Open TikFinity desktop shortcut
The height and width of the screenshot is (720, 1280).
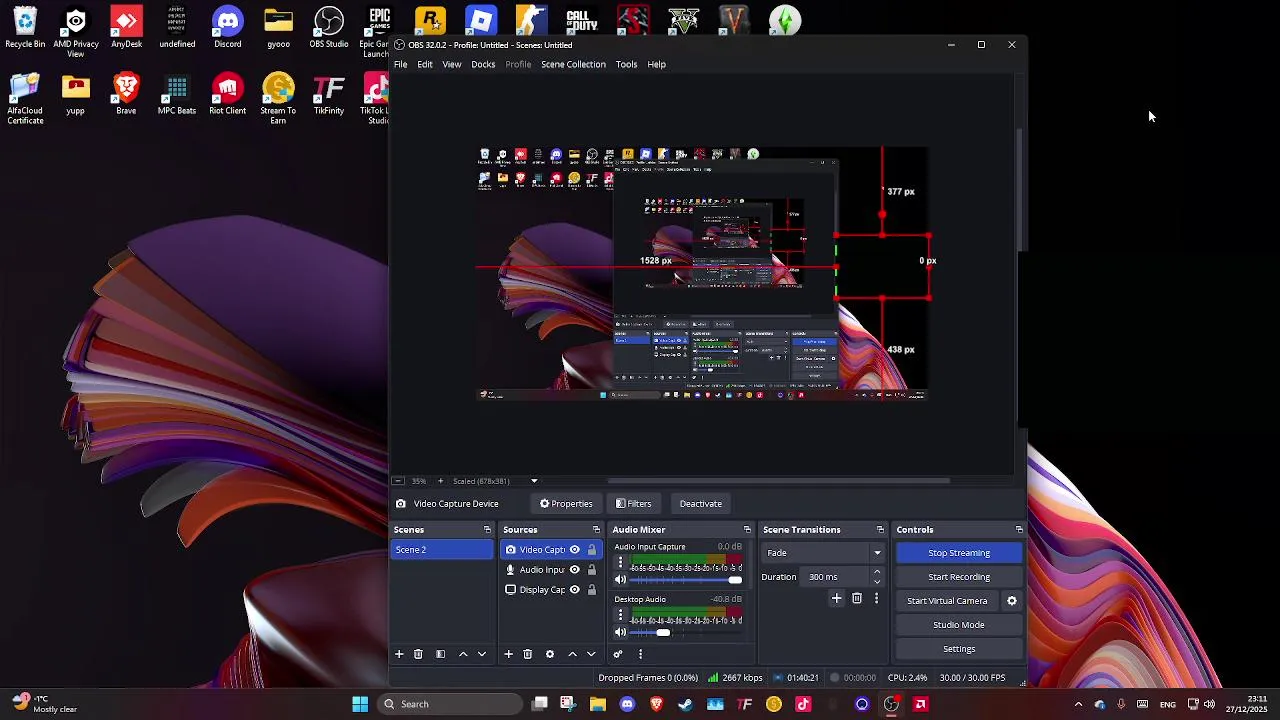329,94
